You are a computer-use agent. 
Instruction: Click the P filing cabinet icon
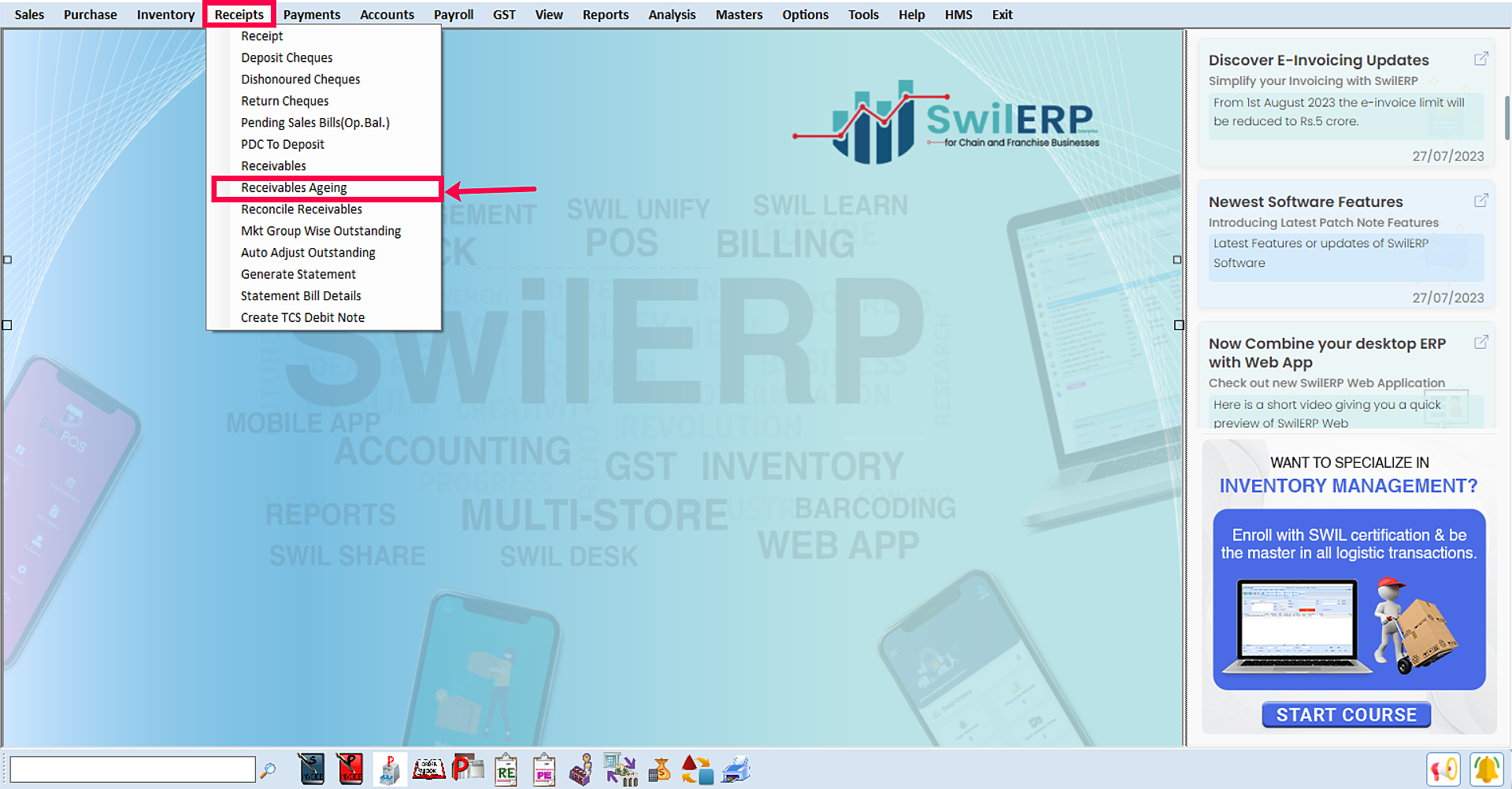[x=389, y=769]
